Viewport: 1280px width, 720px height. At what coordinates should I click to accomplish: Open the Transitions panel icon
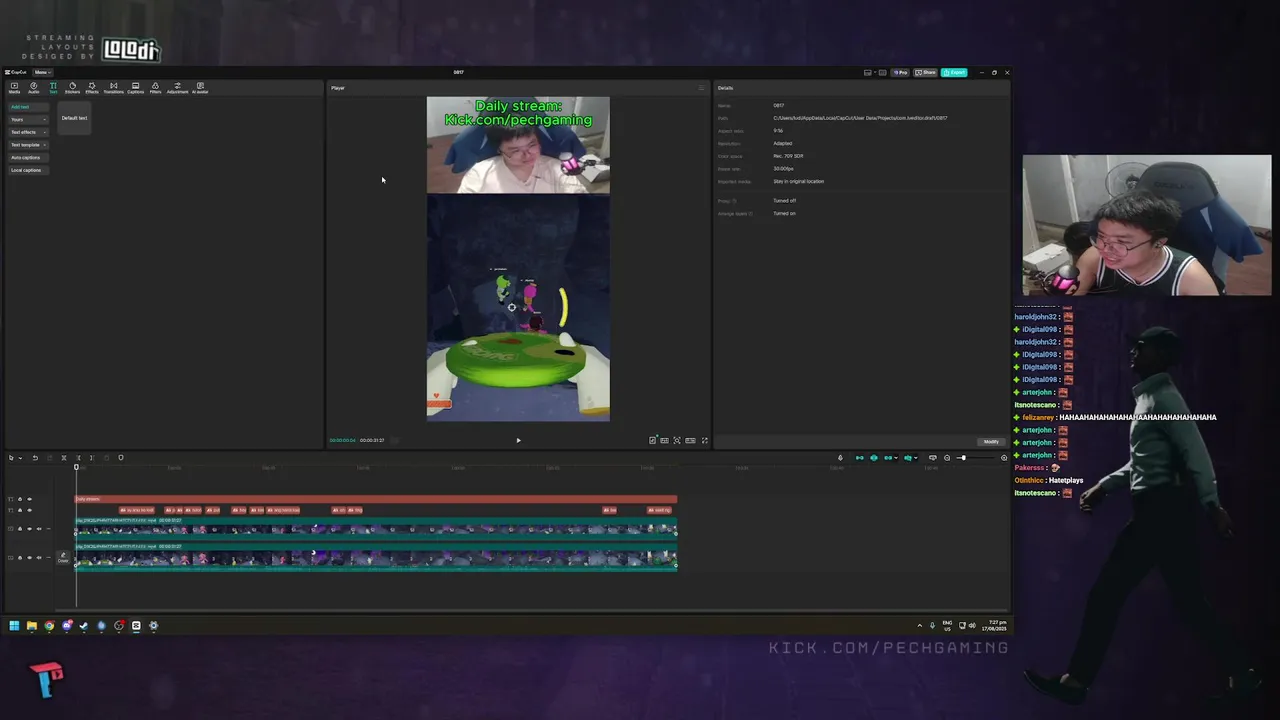pos(113,87)
